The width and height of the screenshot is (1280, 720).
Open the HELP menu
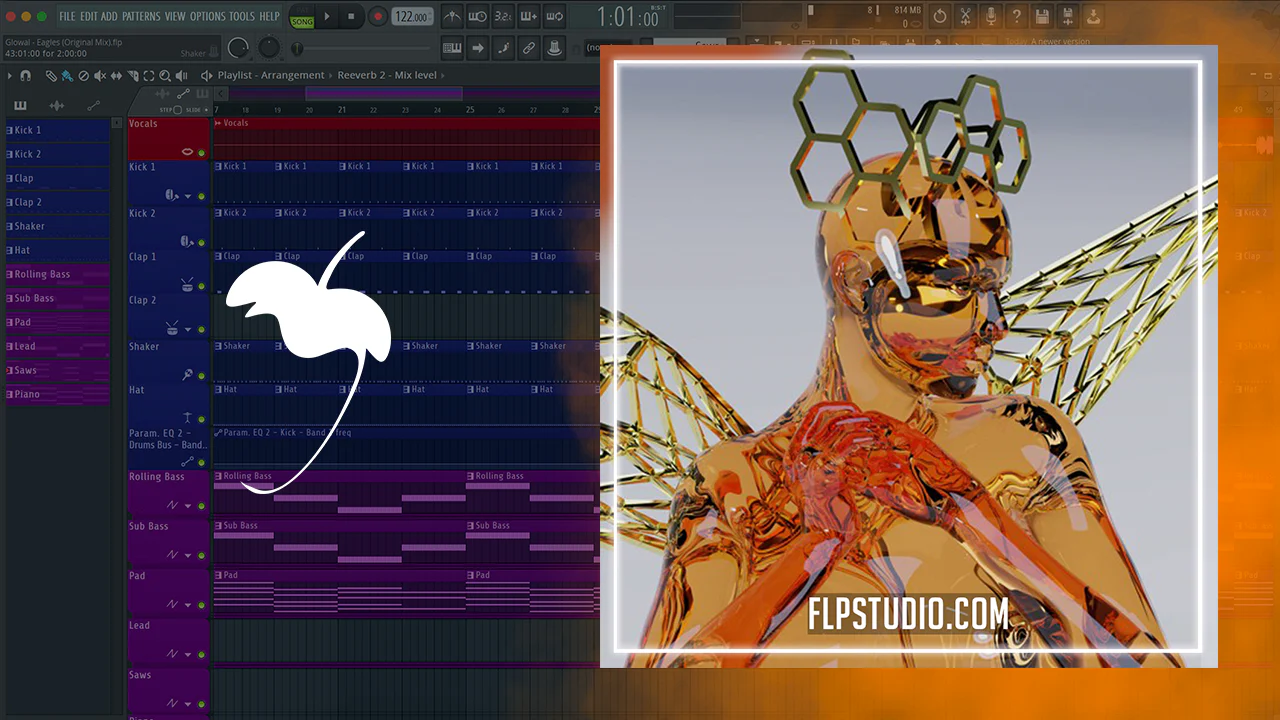click(270, 16)
